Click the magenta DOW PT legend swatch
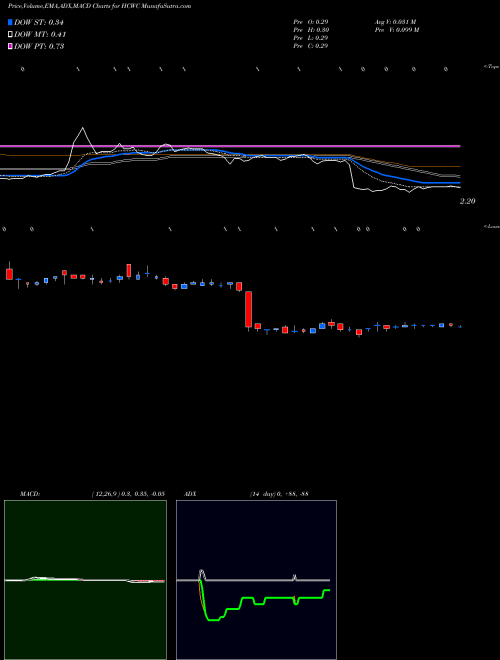 click(x=10, y=46)
